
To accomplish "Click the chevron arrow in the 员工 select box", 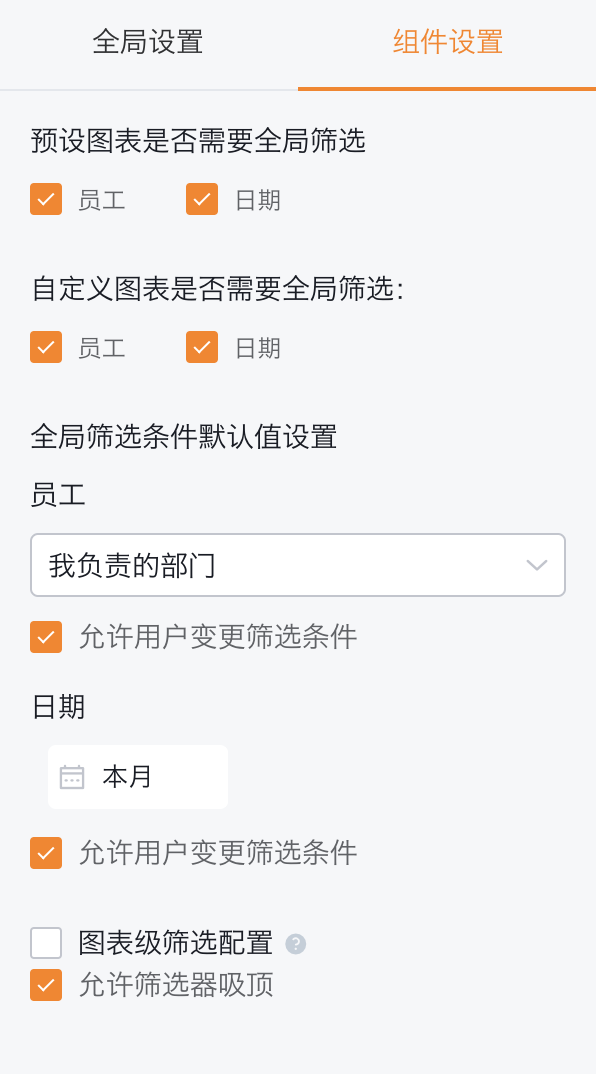I will (x=536, y=565).
